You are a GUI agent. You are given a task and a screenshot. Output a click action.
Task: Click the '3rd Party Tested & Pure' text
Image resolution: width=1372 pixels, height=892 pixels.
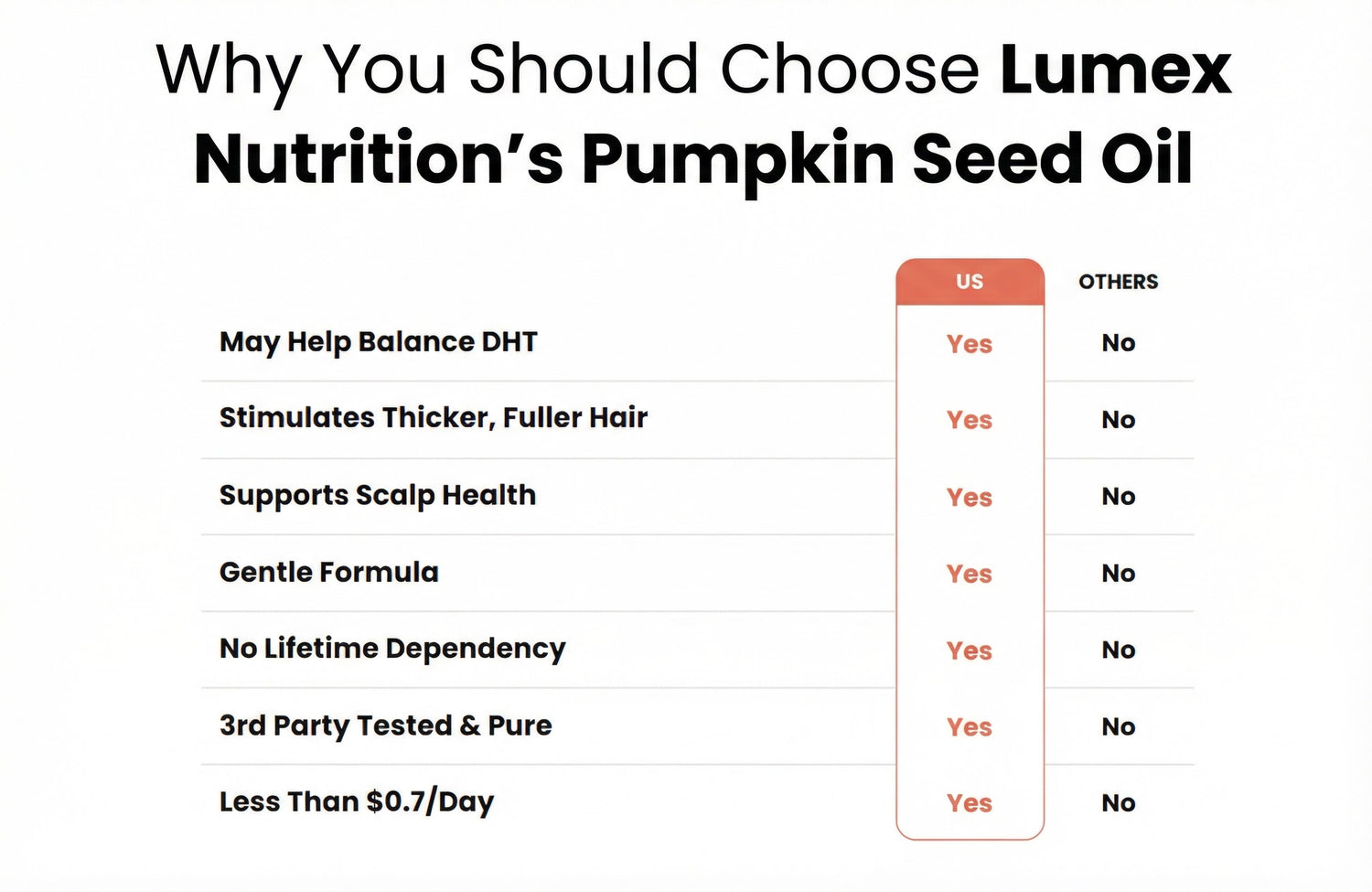point(385,725)
